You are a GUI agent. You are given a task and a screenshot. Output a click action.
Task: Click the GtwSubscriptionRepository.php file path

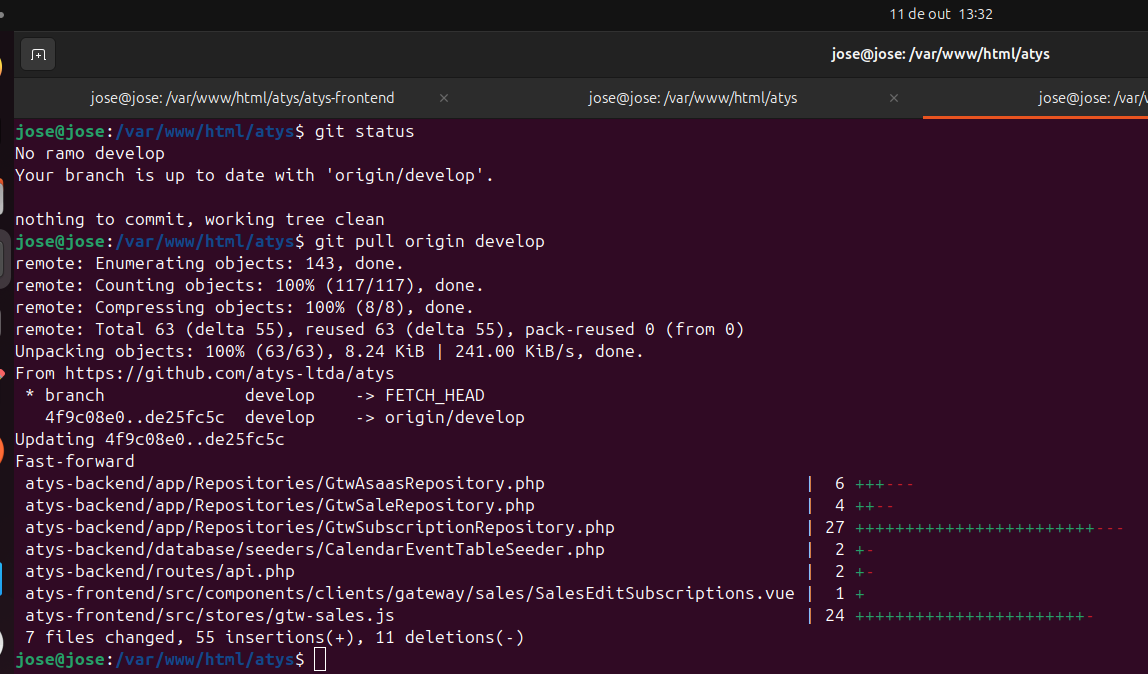pos(320,527)
